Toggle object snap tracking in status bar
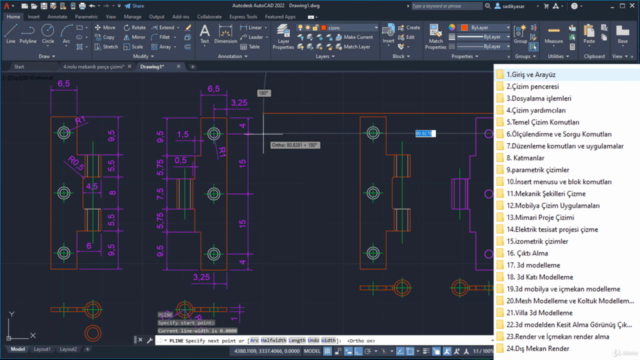This screenshot has height=360, width=640. [x=400, y=351]
